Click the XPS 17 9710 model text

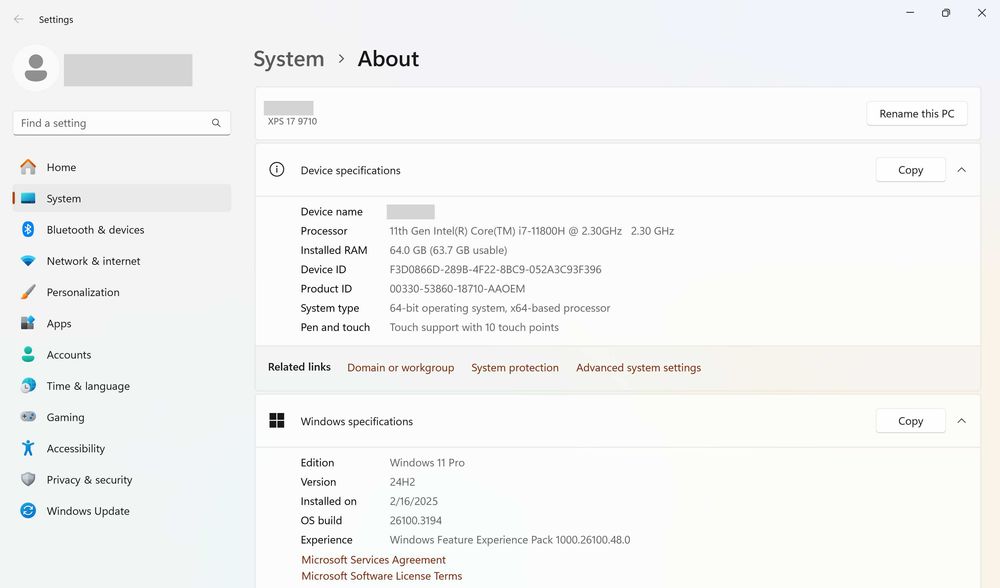click(292, 122)
